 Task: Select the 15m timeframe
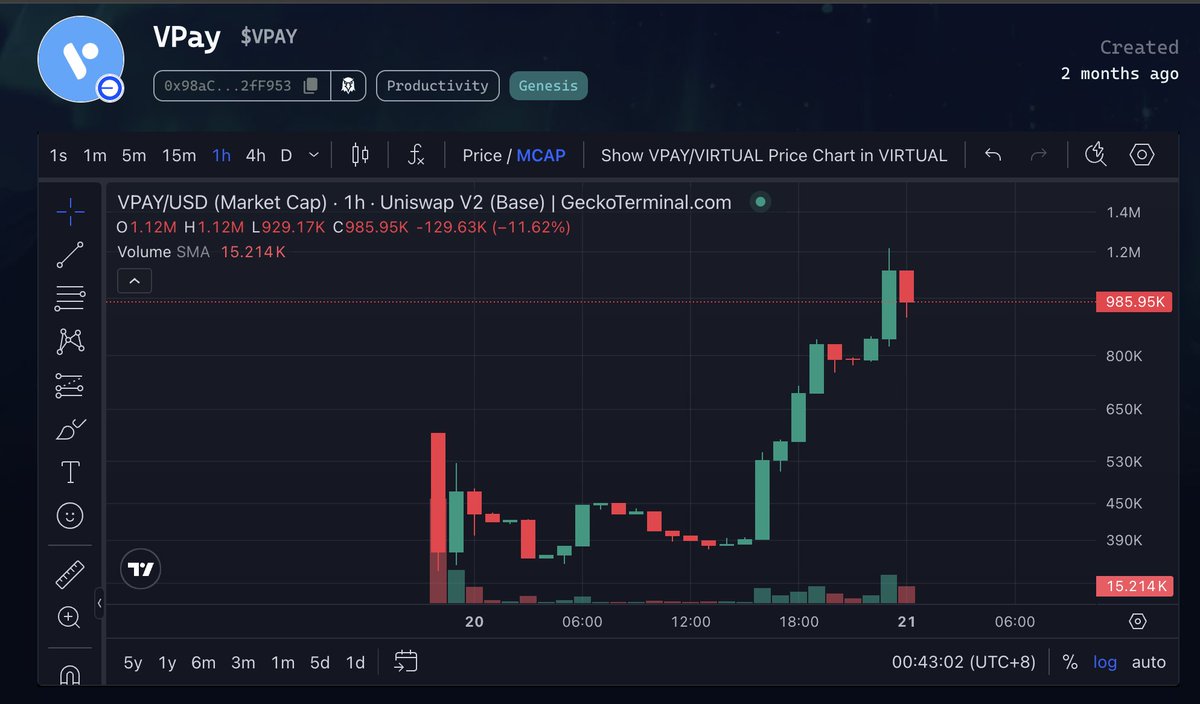tap(179, 155)
